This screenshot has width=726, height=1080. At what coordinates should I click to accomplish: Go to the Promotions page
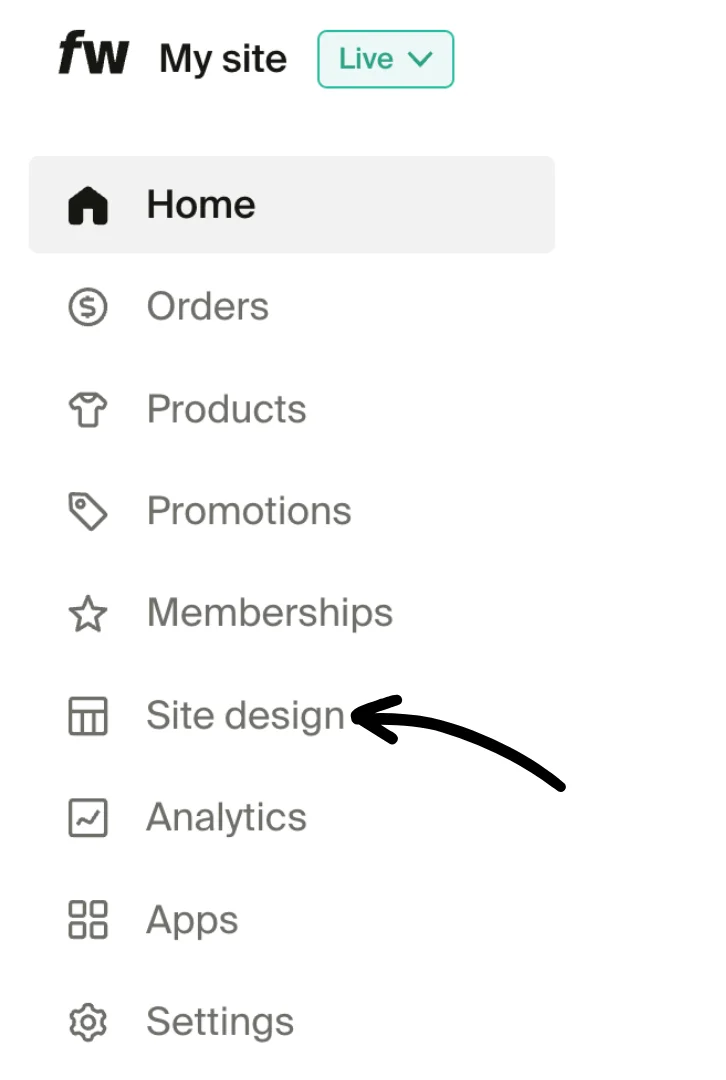pos(248,511)
